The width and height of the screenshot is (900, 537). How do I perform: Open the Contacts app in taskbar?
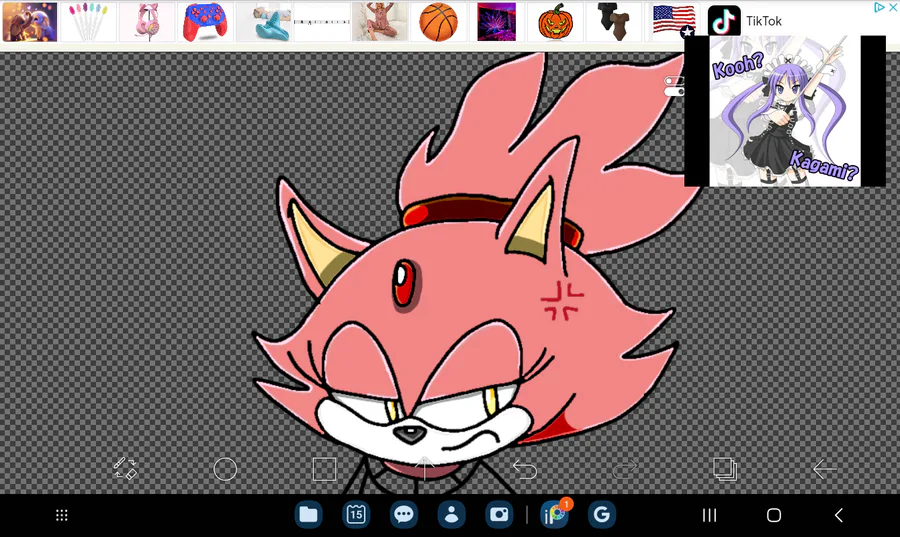point(451,515)
